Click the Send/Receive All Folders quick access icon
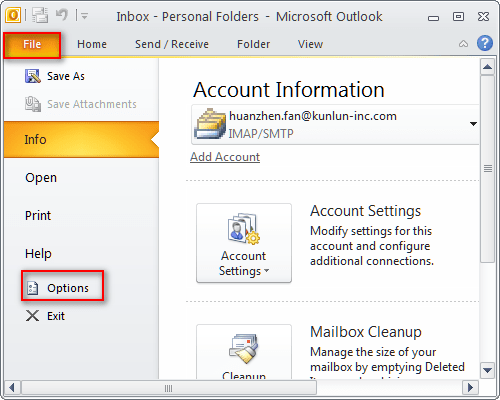 (x=40, y=15)
